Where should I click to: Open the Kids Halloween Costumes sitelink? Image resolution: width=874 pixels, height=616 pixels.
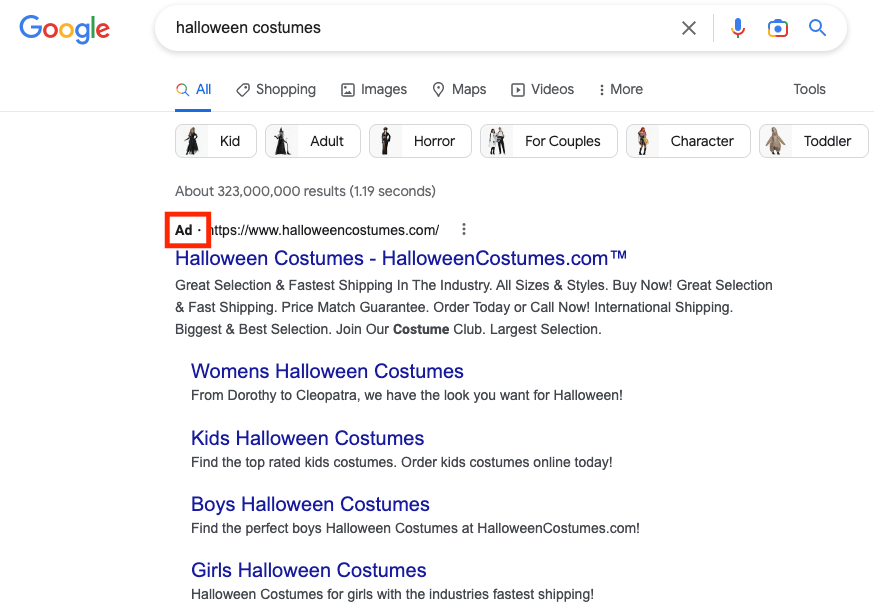(308, 438)
